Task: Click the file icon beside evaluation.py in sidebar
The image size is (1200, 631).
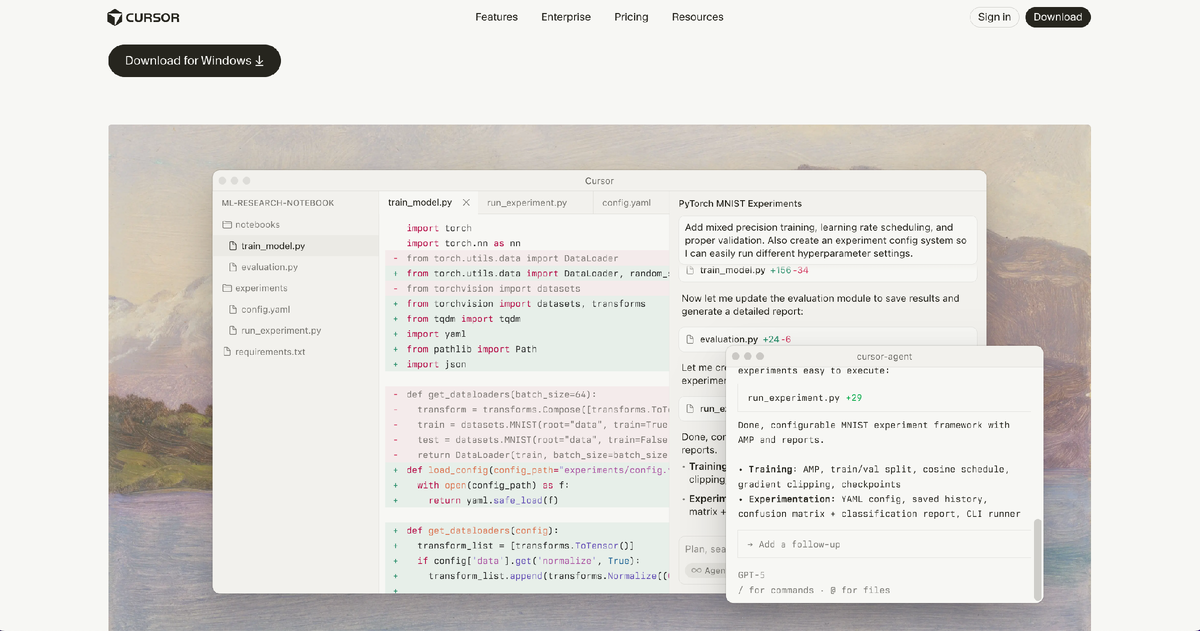Action: tap(233, 267)
